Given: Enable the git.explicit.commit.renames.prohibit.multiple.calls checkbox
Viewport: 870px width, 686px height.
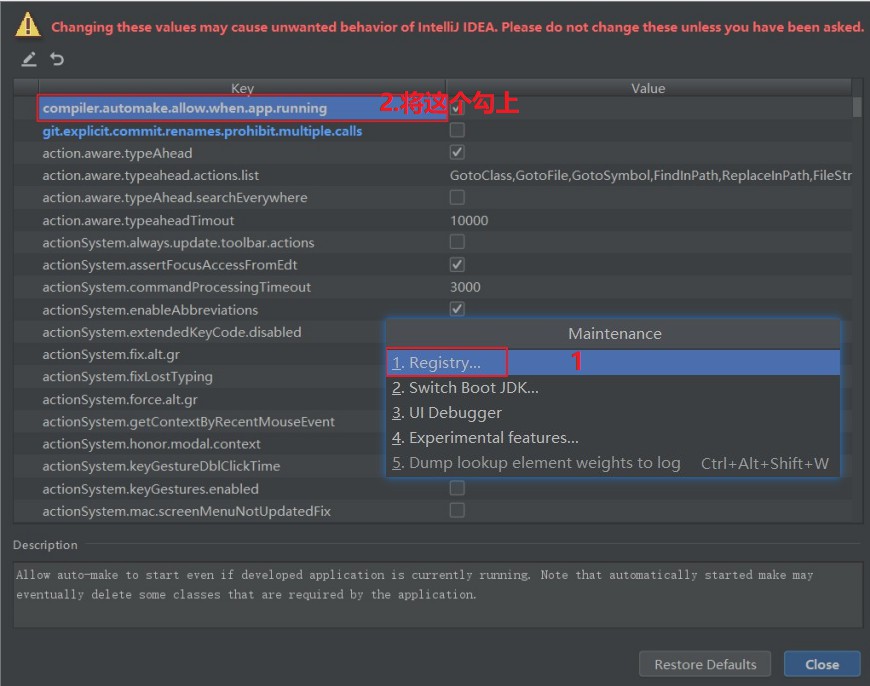Looking at the screenshot, I should (x=457, y=130).
